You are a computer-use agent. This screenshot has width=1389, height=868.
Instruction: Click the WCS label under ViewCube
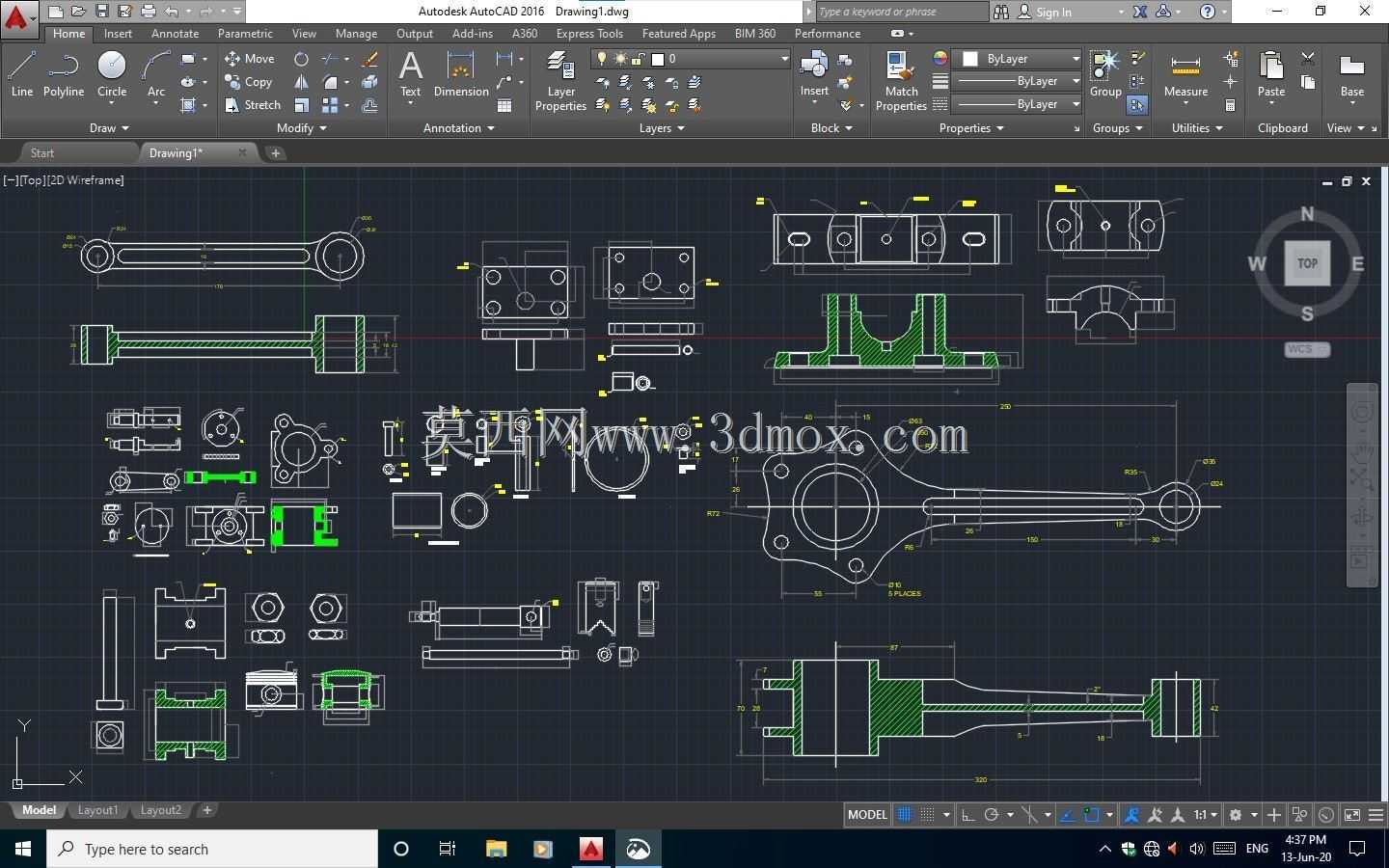[1307, 349]
